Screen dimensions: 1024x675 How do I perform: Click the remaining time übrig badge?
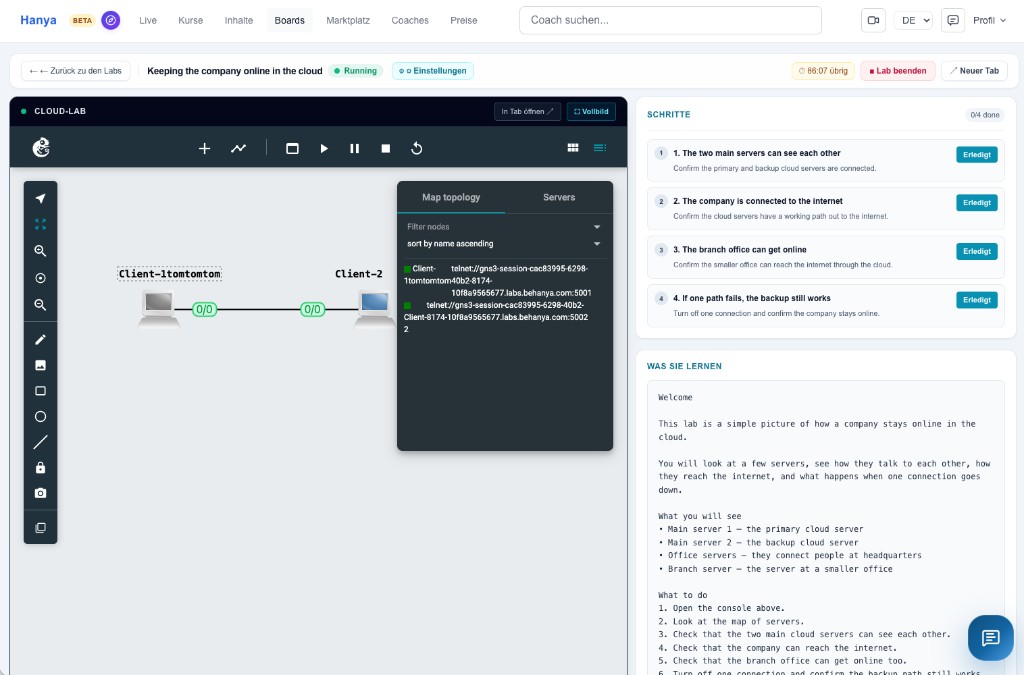coord(823,71)
